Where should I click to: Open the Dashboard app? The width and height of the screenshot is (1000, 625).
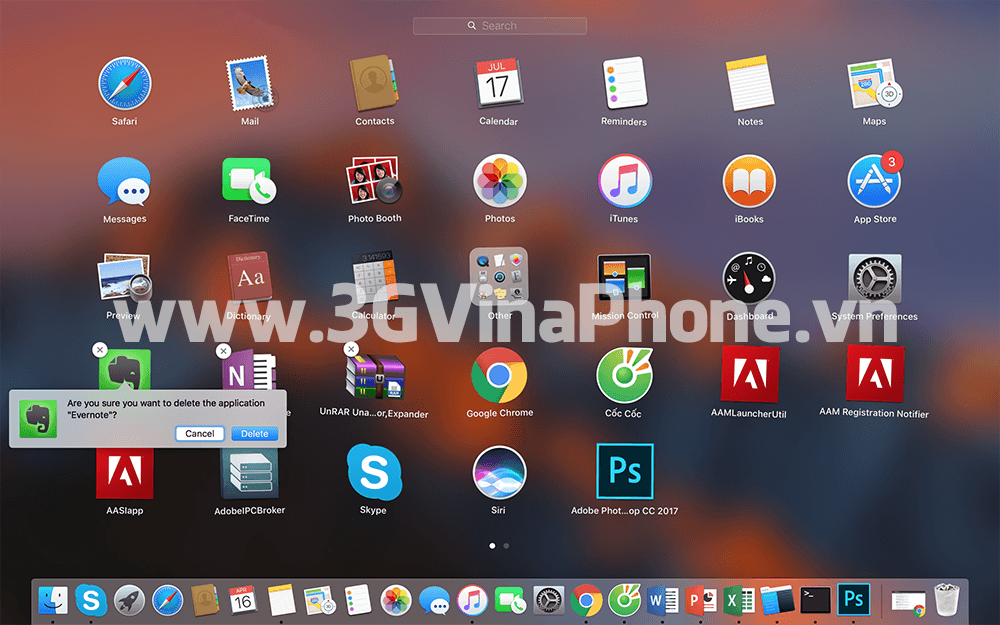tap(749, 278)
